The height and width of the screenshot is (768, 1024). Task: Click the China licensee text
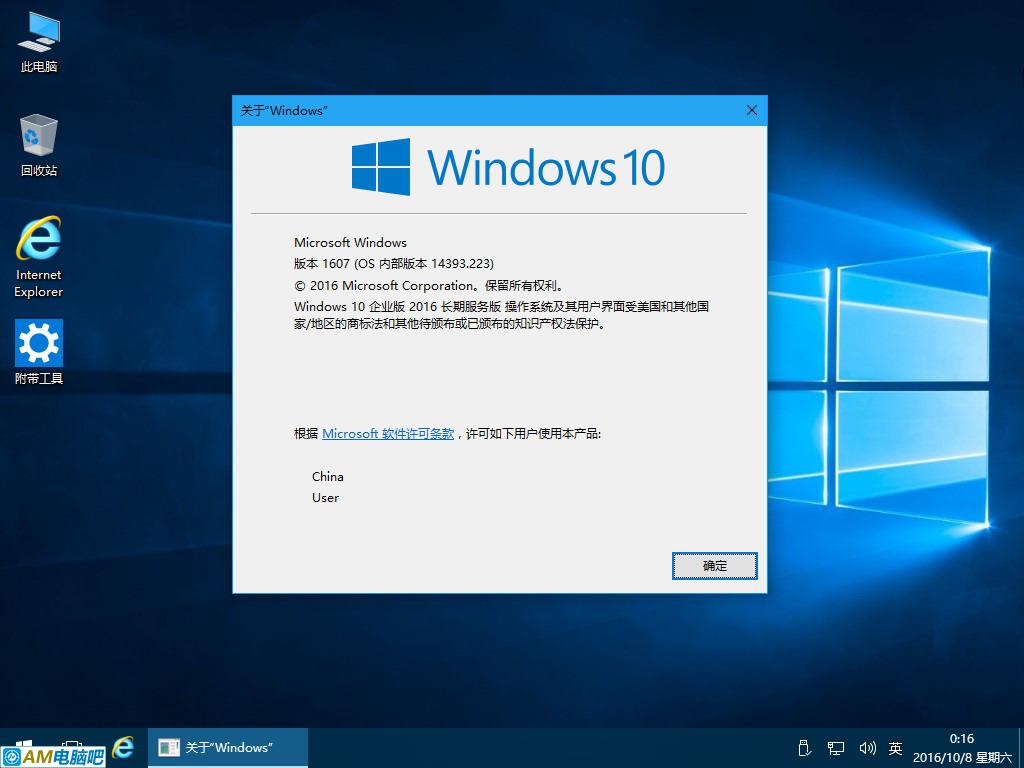click(328, 476)
